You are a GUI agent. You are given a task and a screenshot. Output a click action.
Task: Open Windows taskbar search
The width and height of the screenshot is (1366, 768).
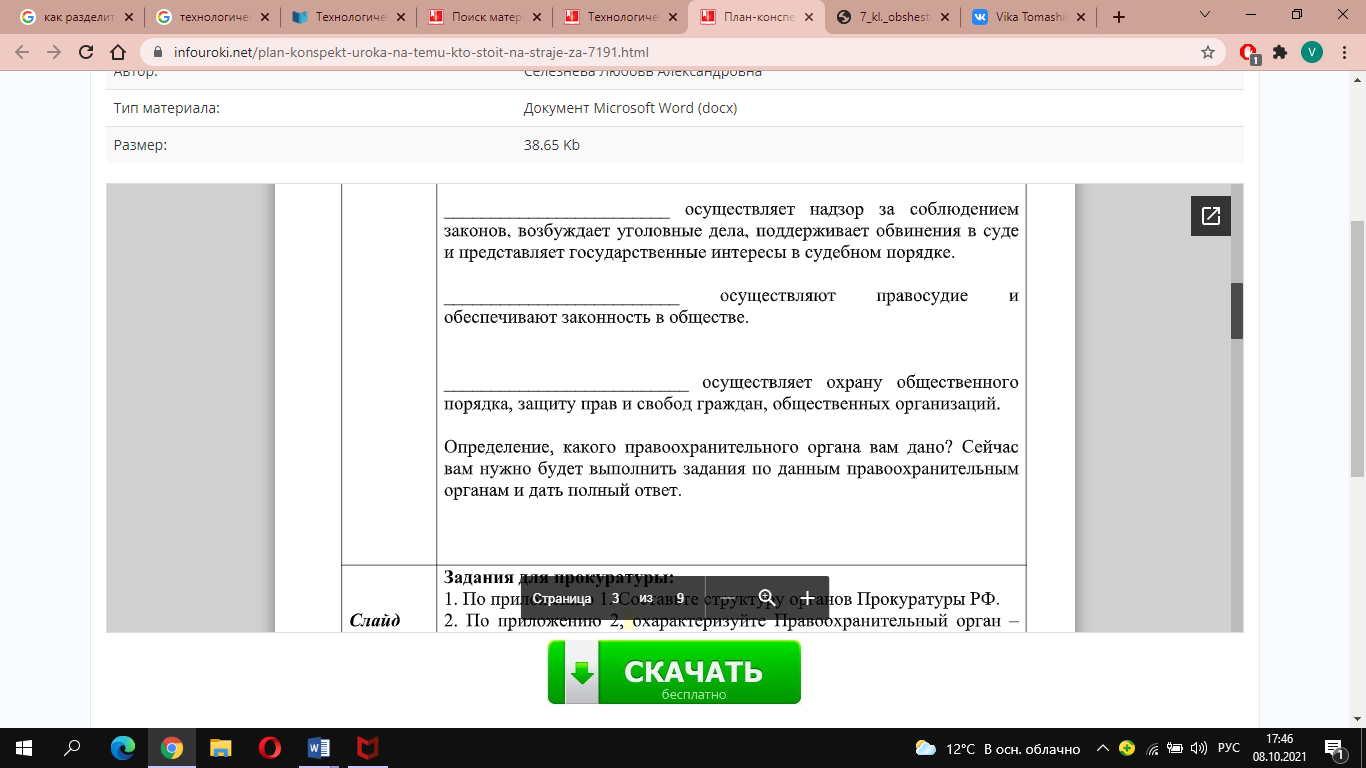[72, 748]
